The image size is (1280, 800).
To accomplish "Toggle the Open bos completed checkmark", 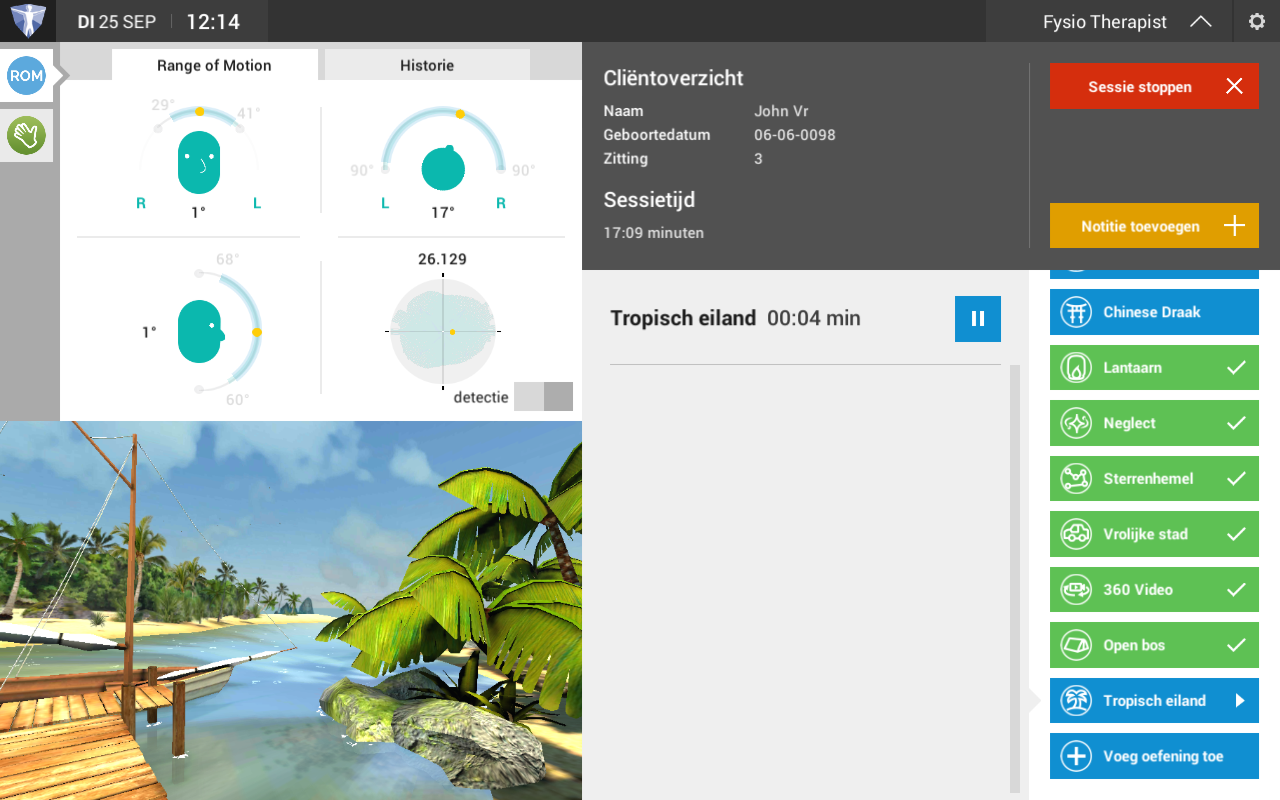I will [1236, 645].
